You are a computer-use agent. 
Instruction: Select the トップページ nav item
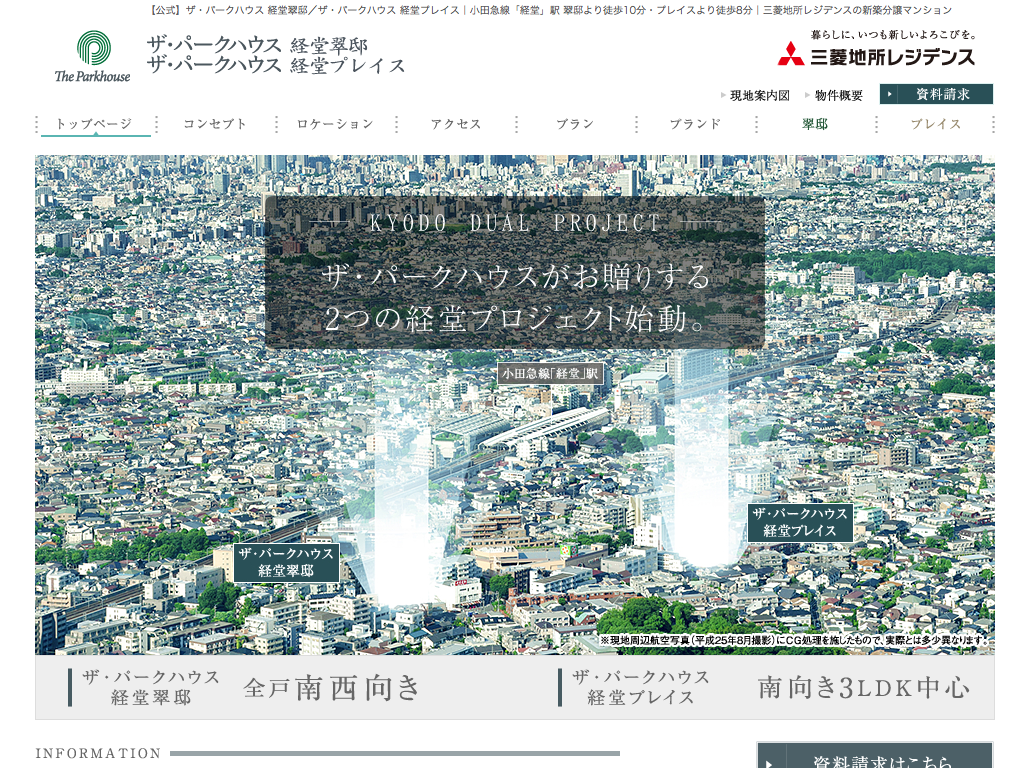[94, 124]
